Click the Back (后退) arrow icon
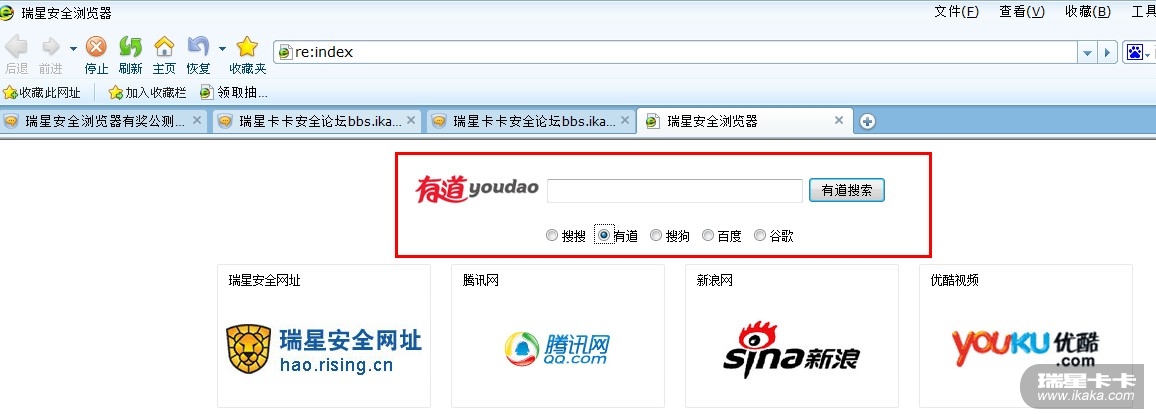 (x=16, y=48)
